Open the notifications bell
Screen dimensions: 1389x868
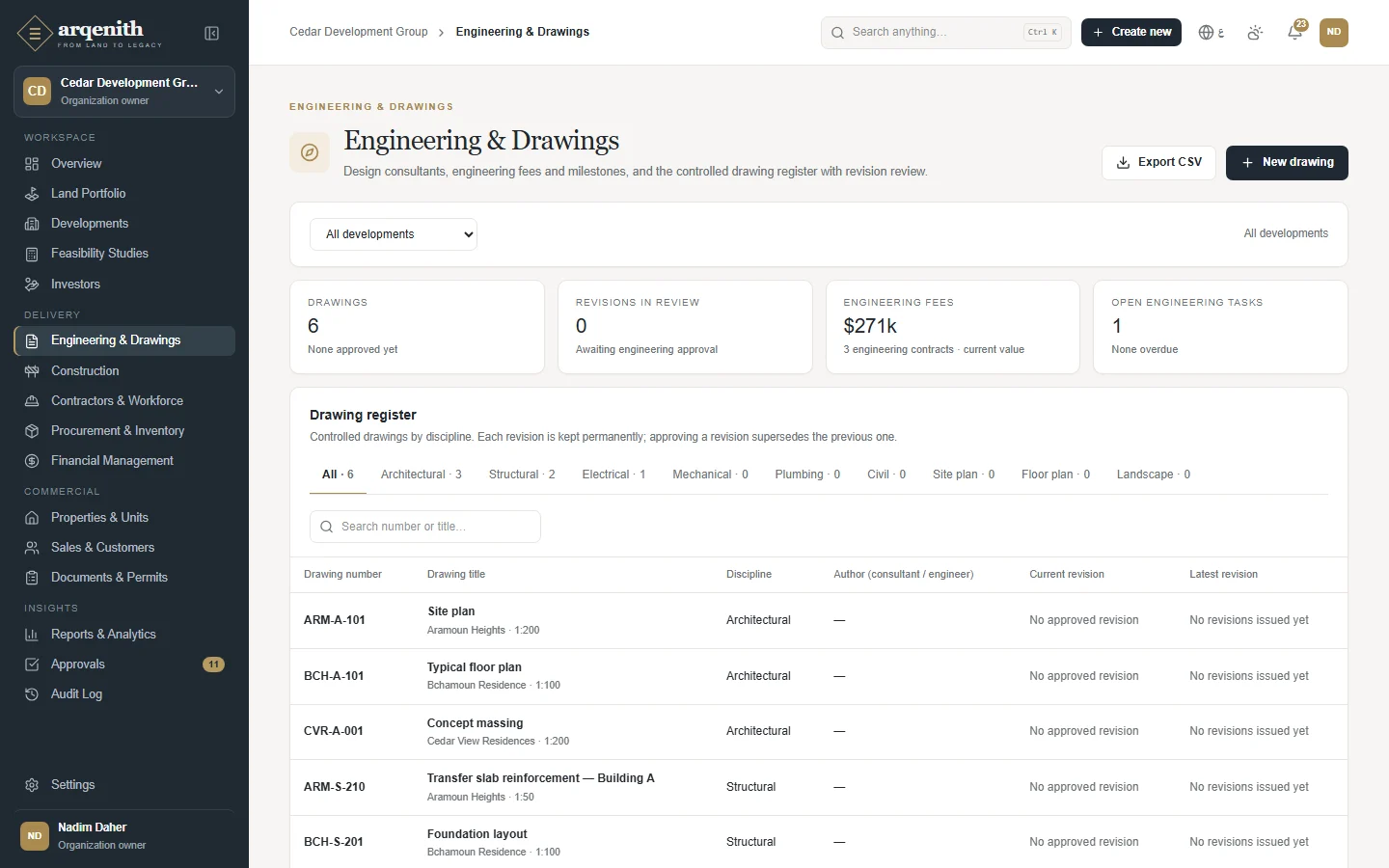click(x=1295, y=32)
